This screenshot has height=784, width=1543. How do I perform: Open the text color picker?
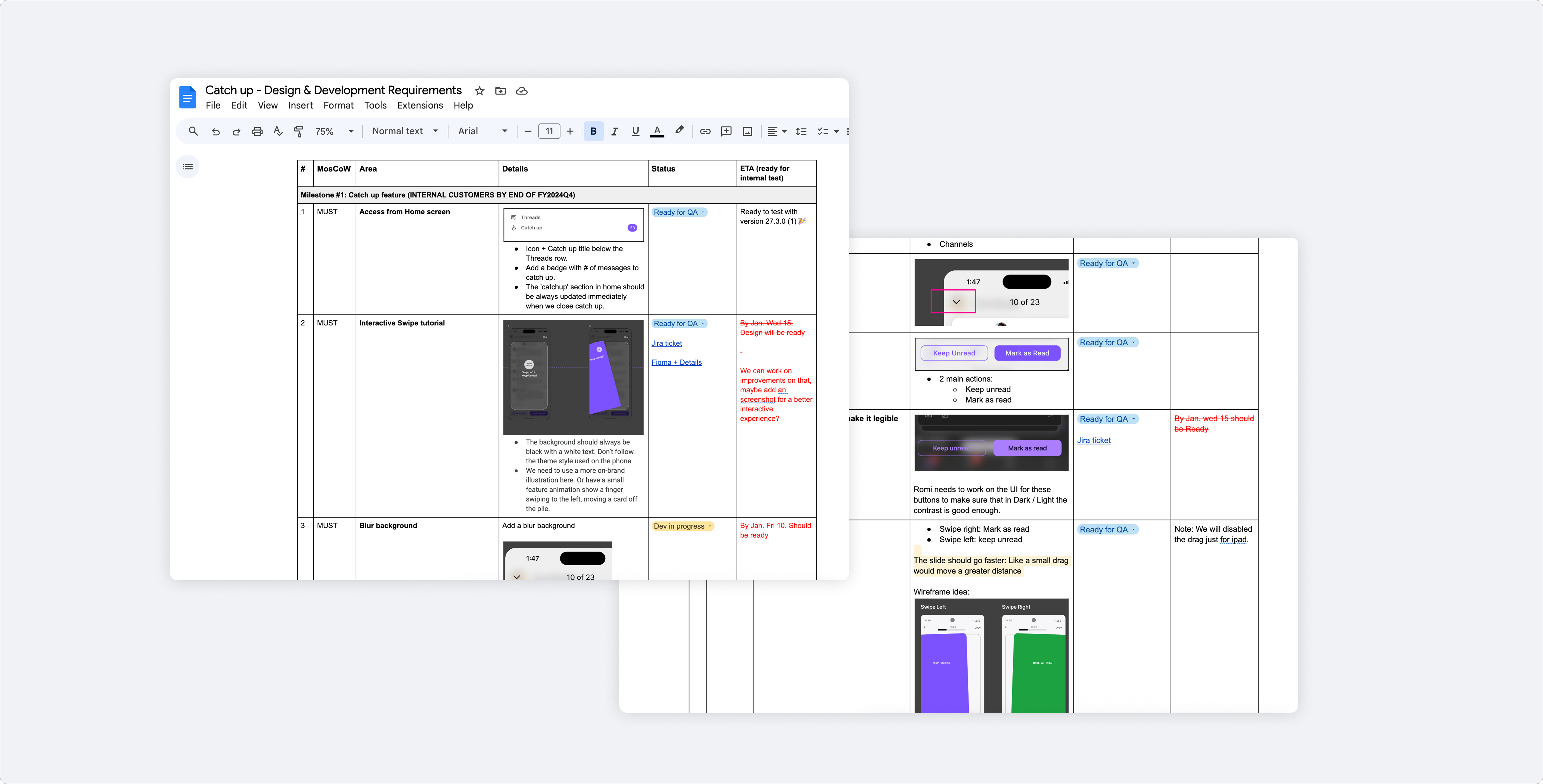[657, 132]
